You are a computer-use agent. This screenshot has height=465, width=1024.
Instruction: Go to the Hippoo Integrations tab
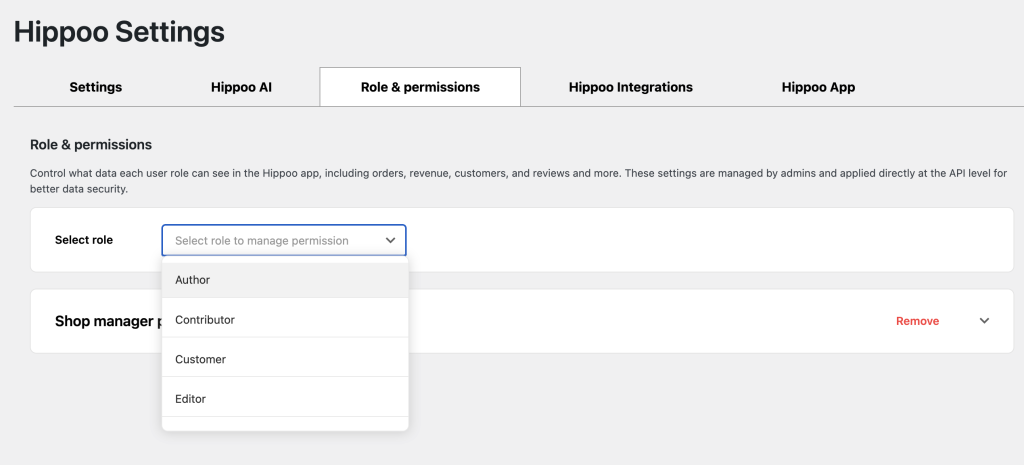630,87
